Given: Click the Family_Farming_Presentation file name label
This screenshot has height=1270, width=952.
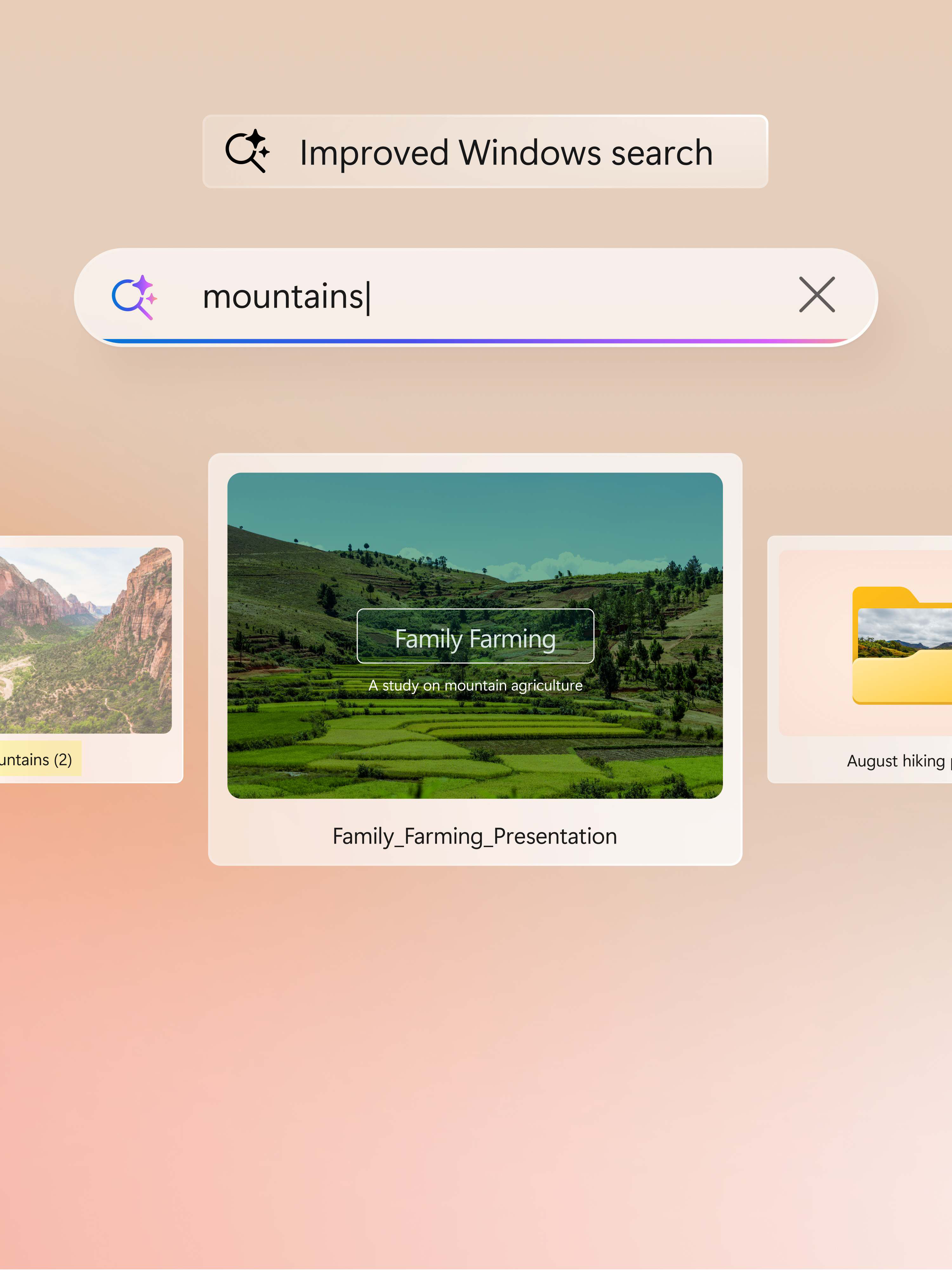Looking at the screenshot, I should point(474,837).
